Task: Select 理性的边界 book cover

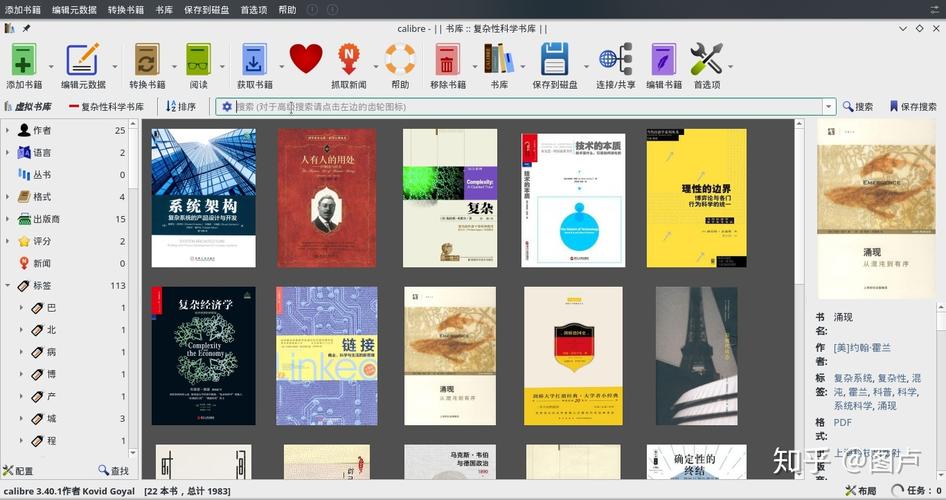Action: [696, 198]
